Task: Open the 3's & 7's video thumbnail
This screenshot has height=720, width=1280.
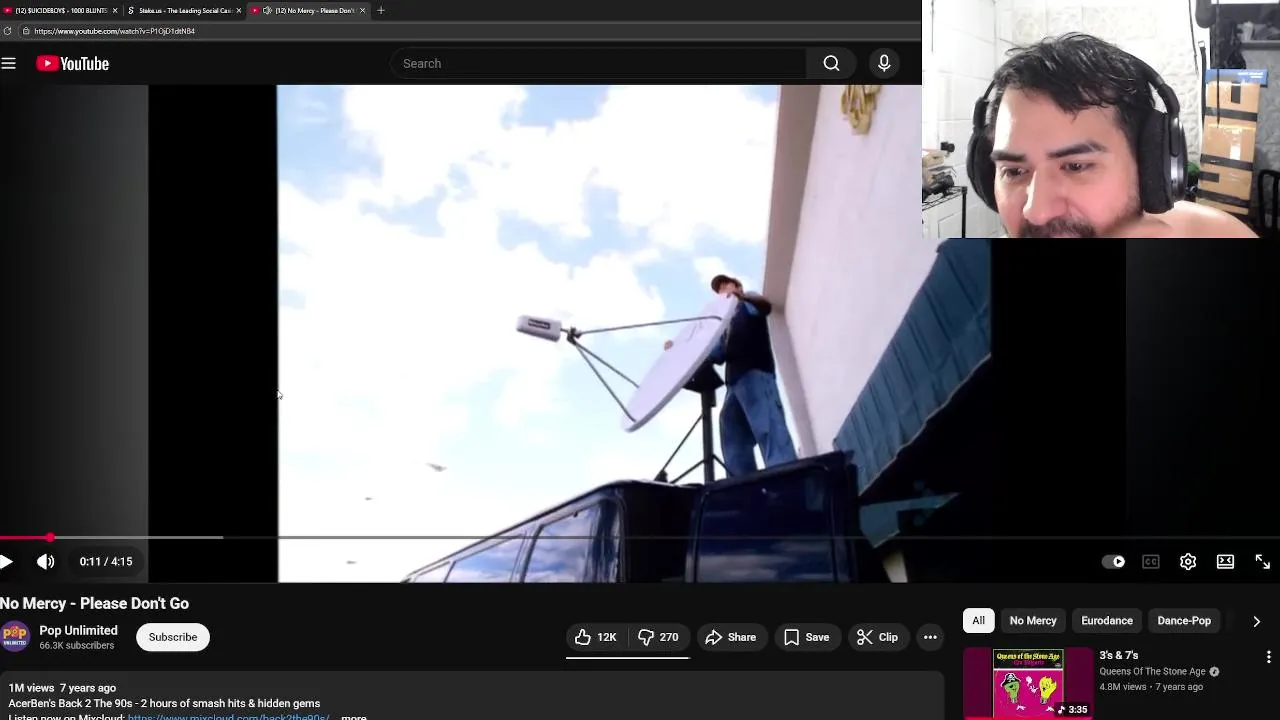Action: tap(1028, 684)
